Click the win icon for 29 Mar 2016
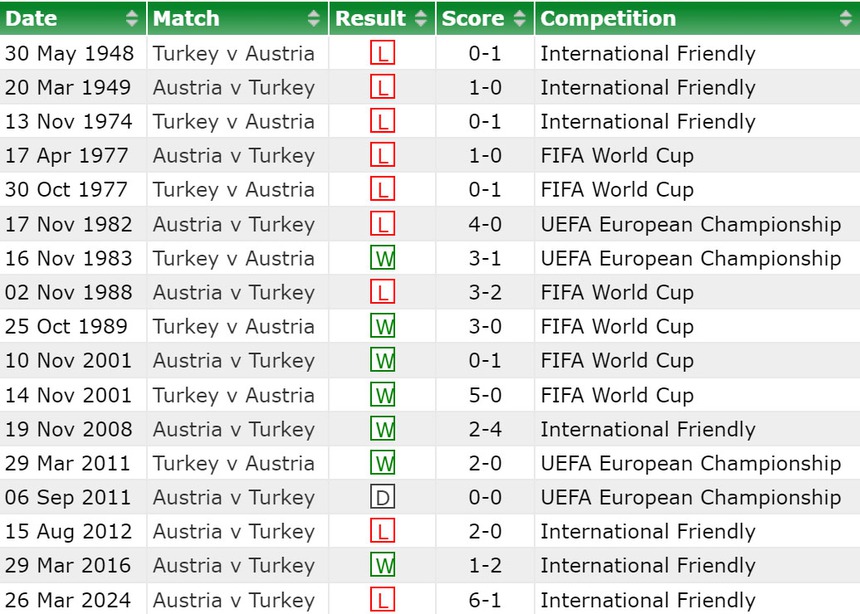The height and width of the screenshot is (614, 860). point(382,565)
